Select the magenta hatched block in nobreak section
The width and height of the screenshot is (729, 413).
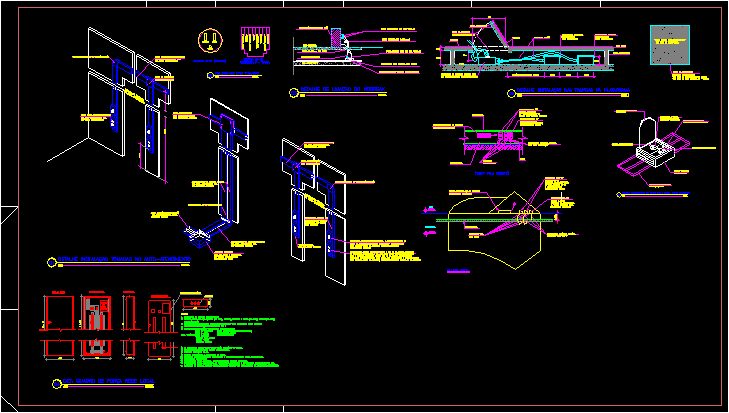[336, 37]
